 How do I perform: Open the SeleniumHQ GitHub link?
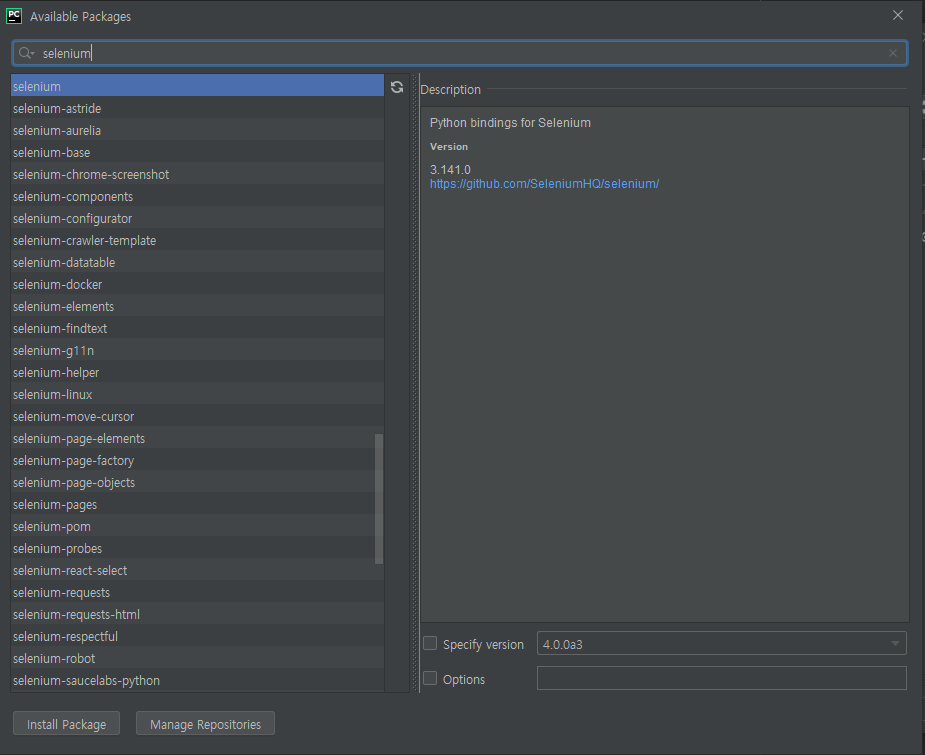(544, 184)
